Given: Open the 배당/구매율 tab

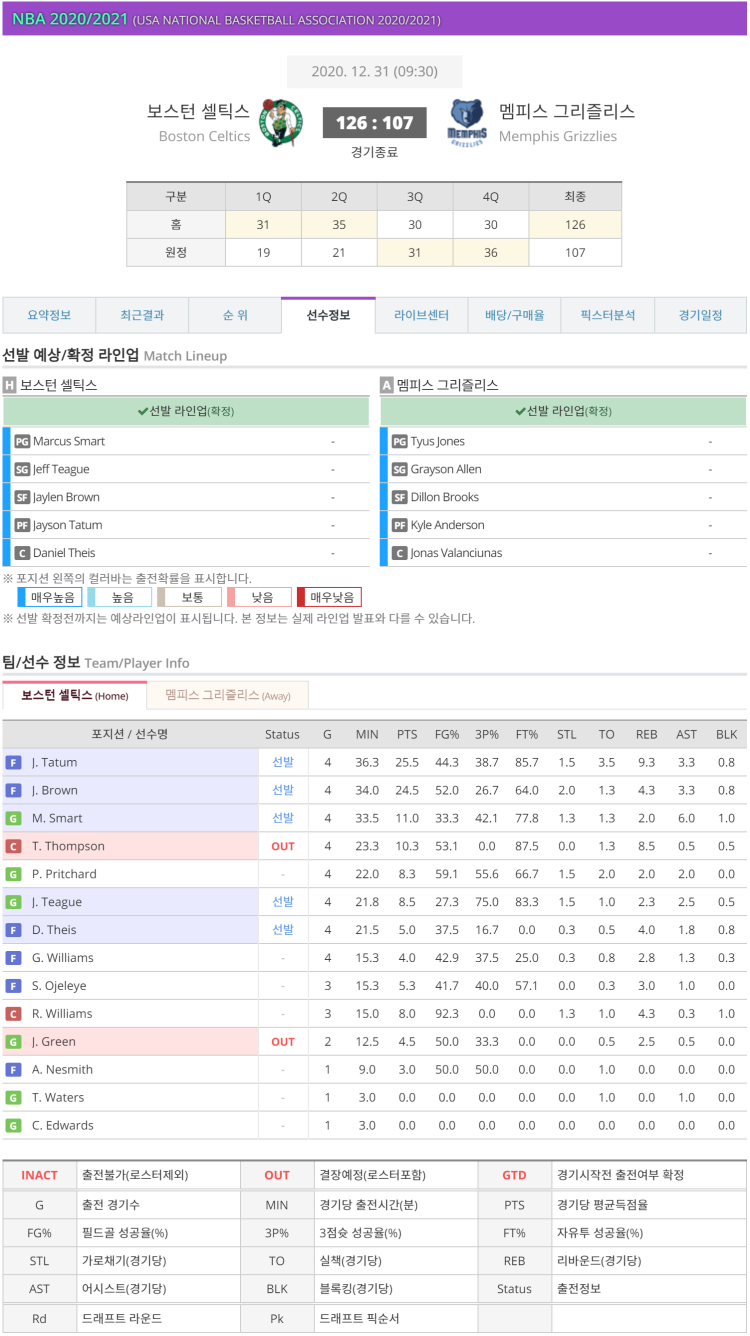Looking at the screenshot, I should pos(514,315).
